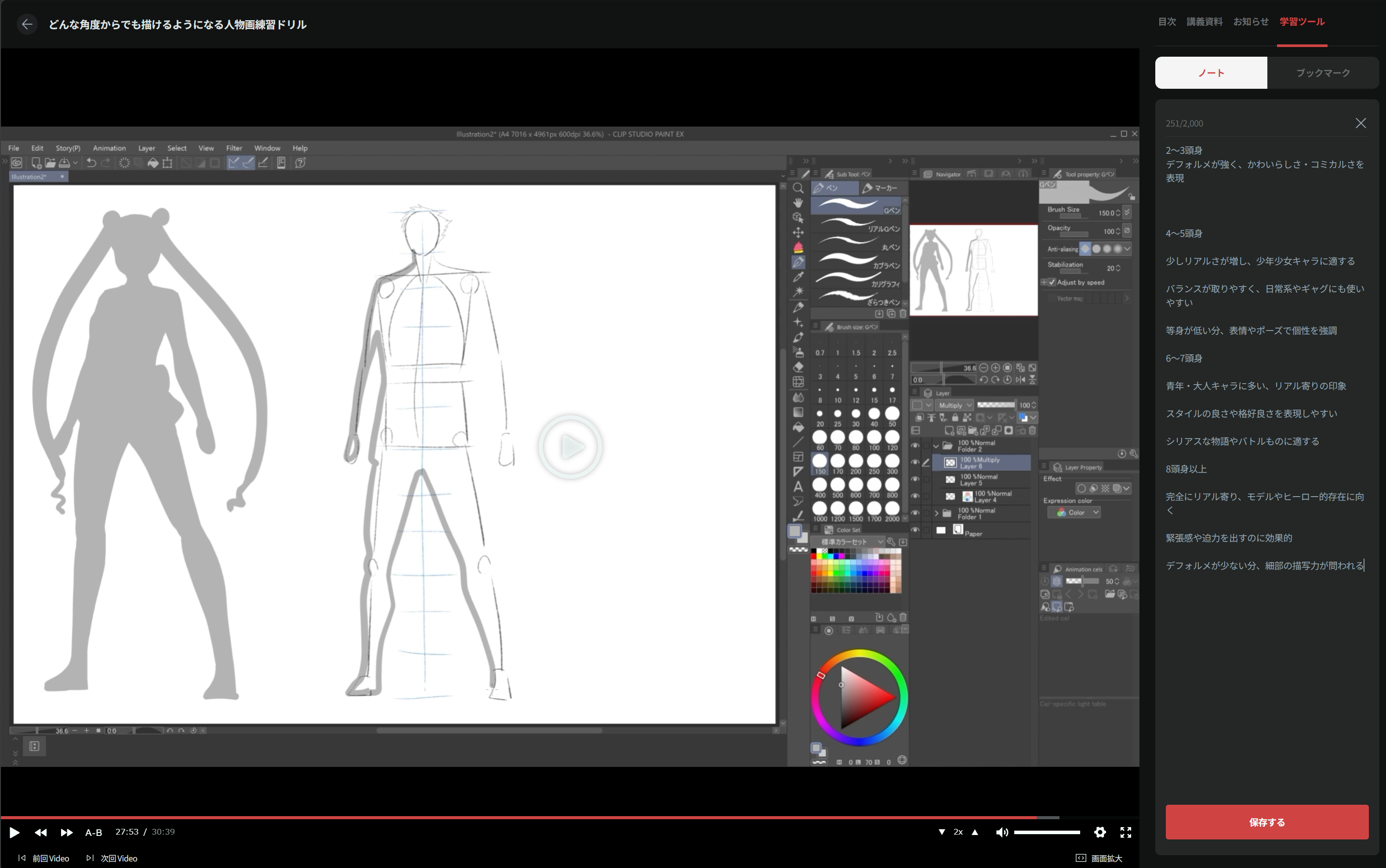Open file using the folder icon in command bar

click(x=50, y=163)
